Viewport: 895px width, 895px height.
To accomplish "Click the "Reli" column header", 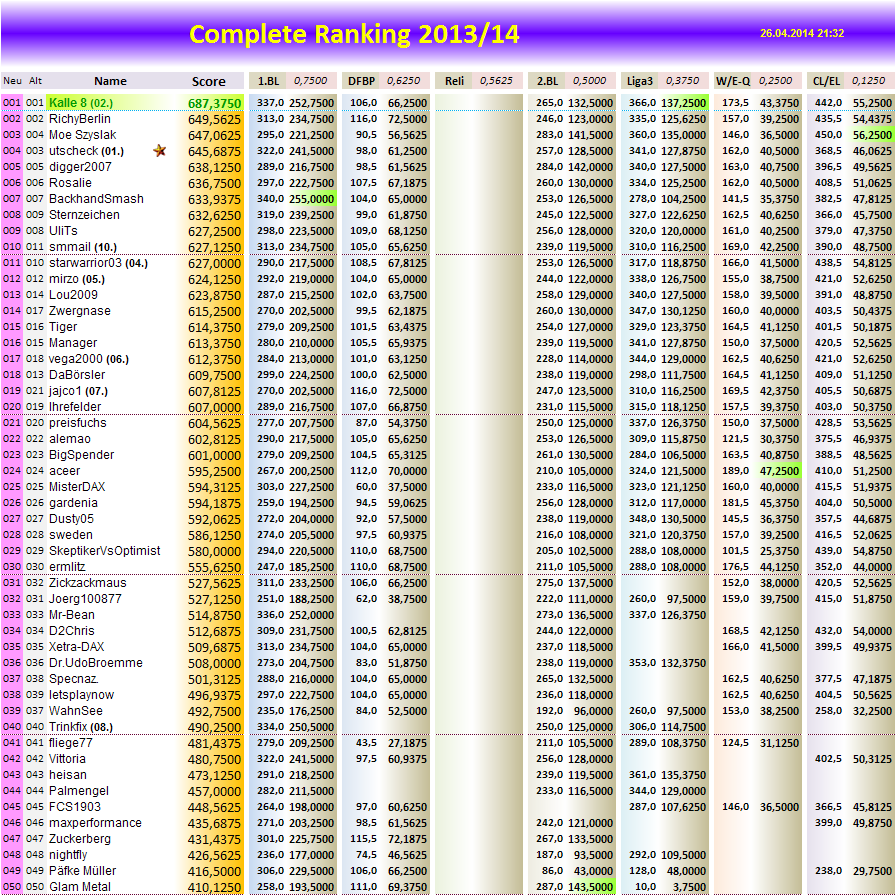I will point(454,81).
